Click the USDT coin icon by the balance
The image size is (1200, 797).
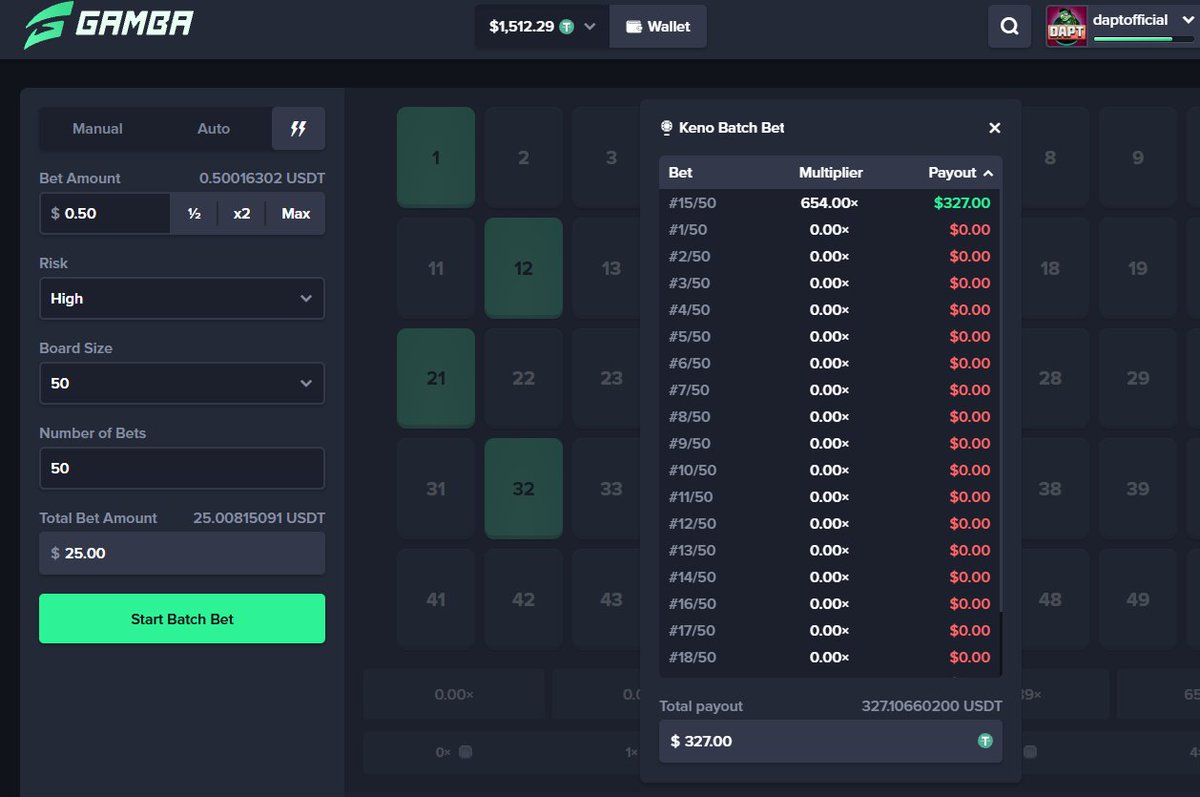point(567,27)
